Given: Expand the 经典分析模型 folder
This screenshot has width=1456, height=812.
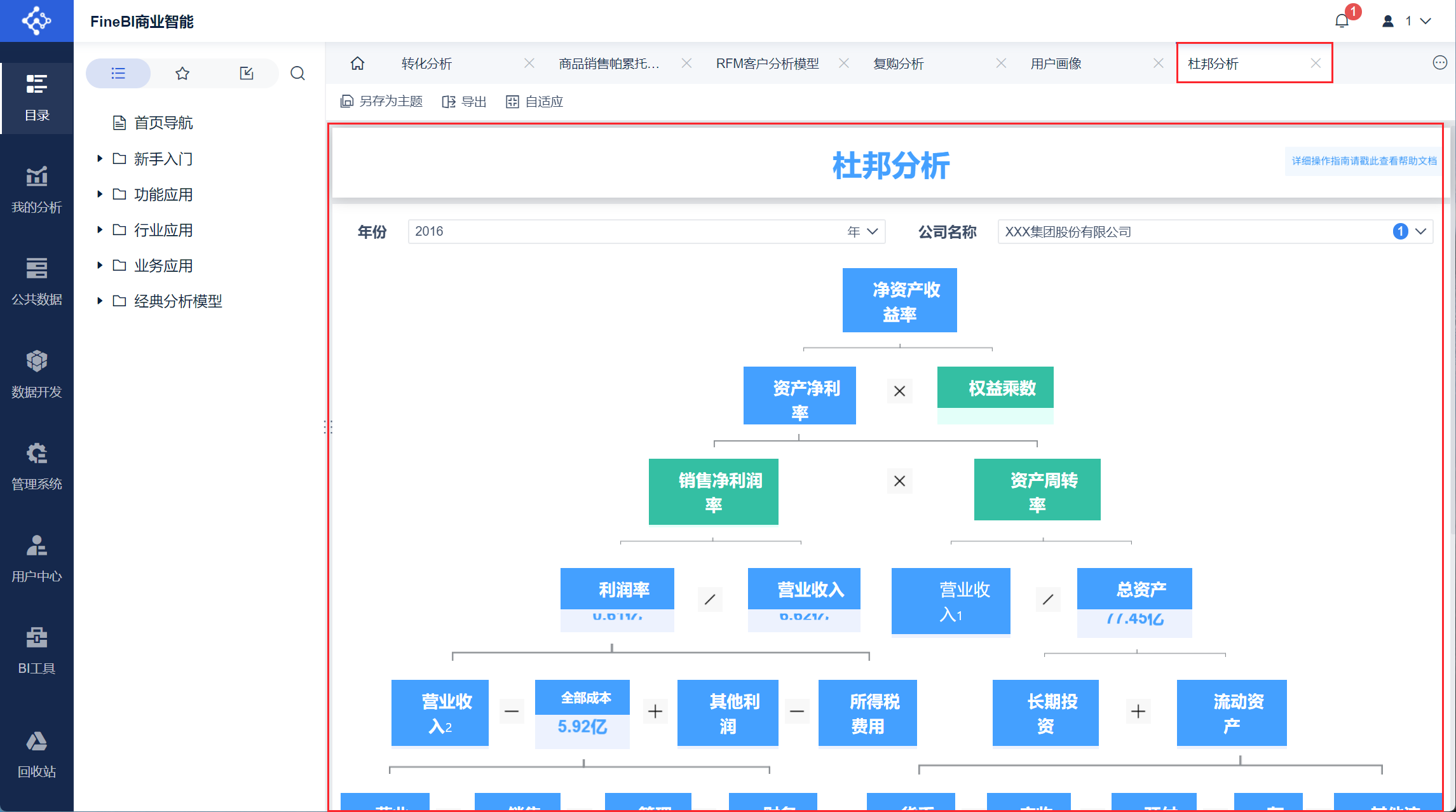Looking at the screenshot, I should pos(100,301).
